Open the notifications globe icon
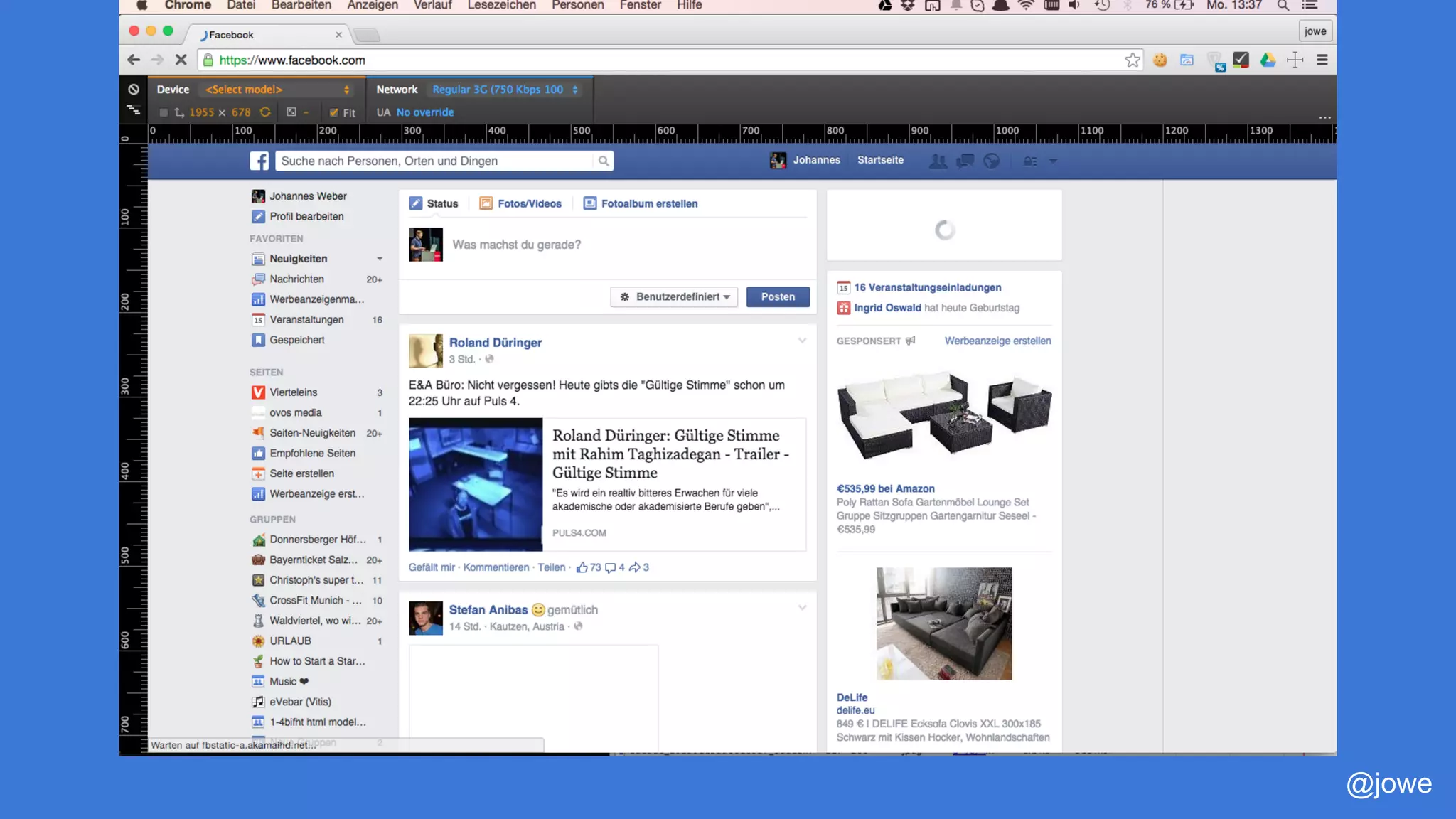1456x819 pixels. pyautogui.click(x=991, y=161)
